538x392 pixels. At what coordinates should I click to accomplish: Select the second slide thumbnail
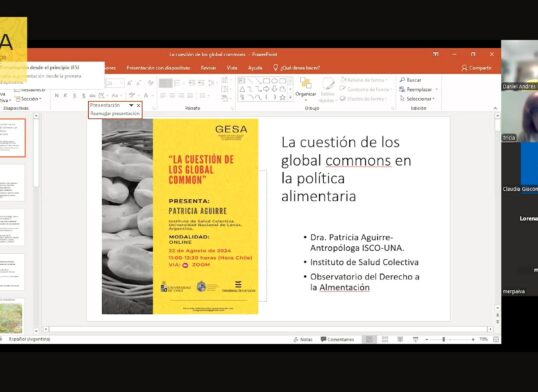pyautogui.click(x=12, y=183)
